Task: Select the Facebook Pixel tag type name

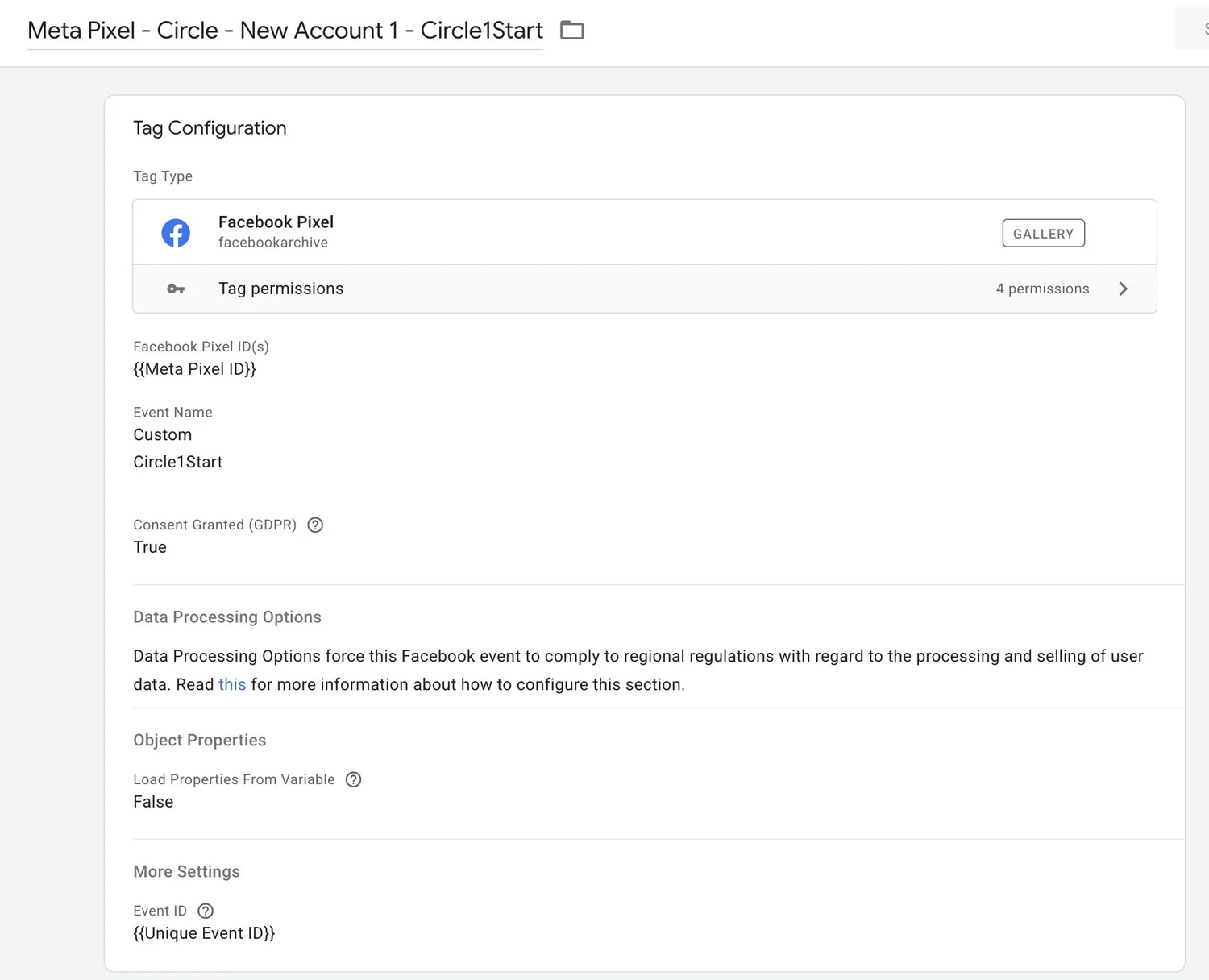Action: 276,222
